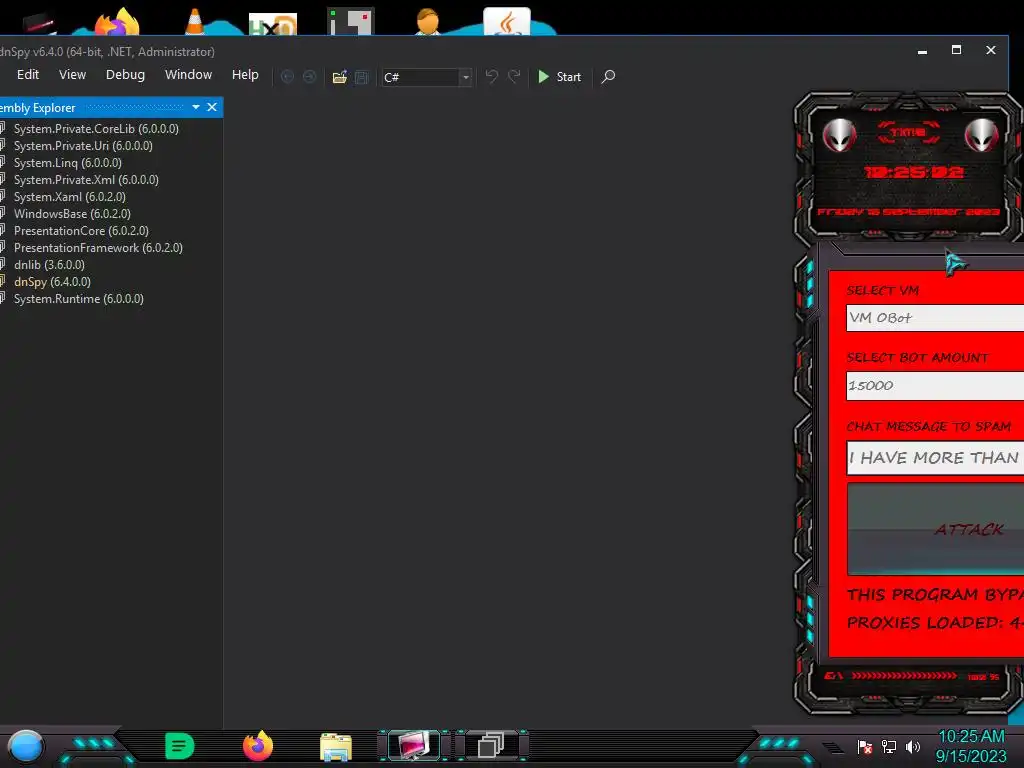Open the View menu
This screenshot has height=768, width=1024.
72,74
